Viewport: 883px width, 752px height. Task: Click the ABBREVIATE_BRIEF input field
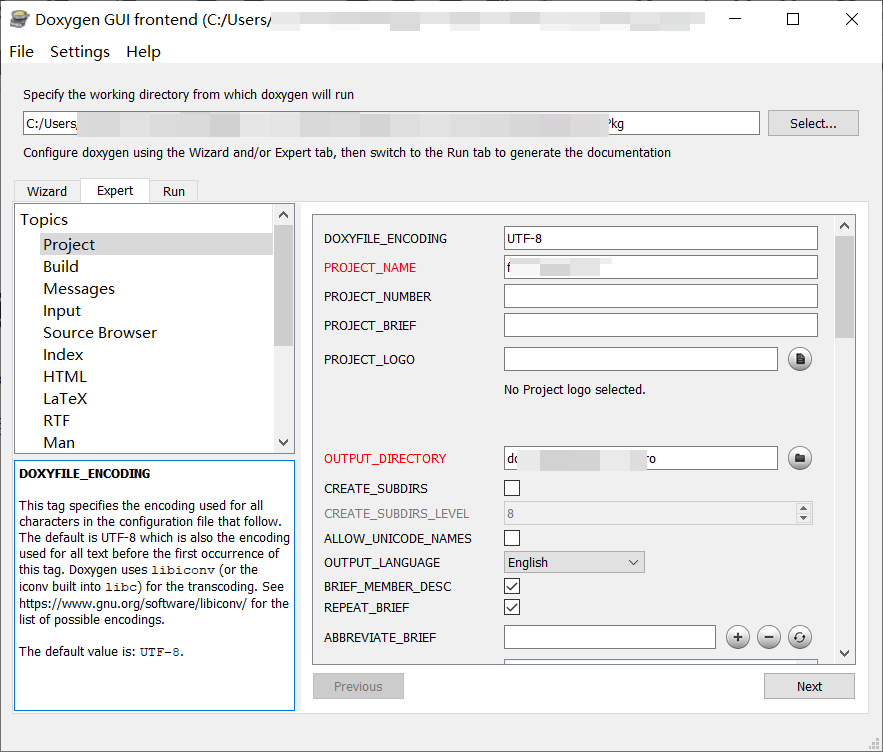pos(610,637)
